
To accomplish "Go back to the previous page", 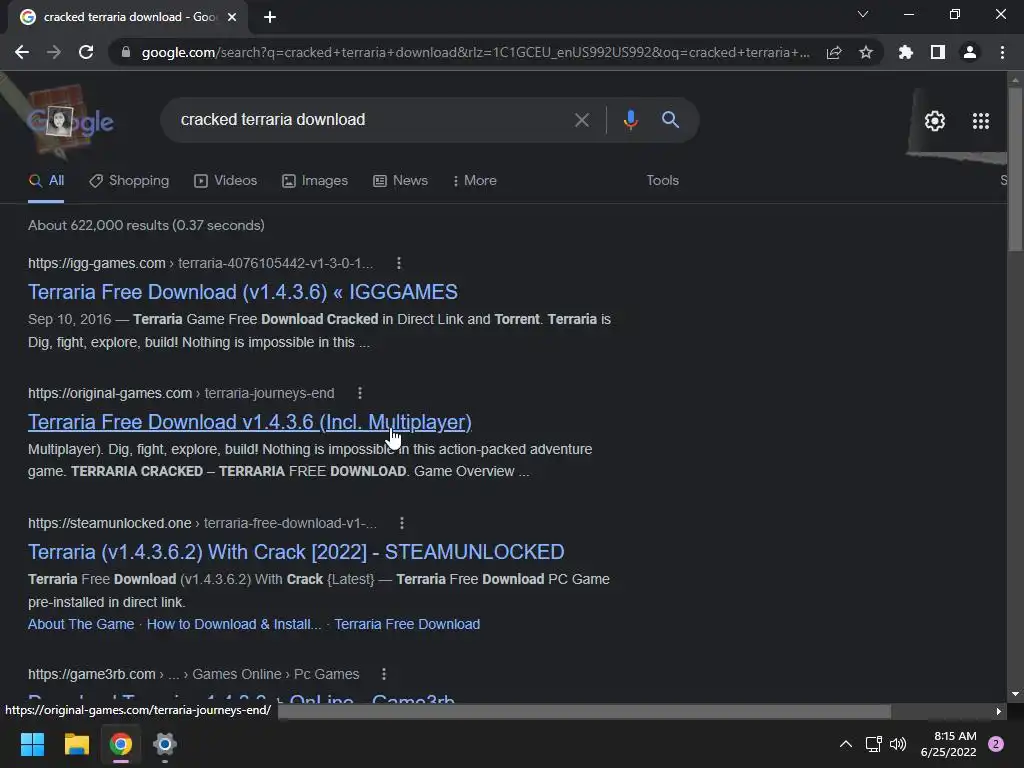I will (x=22, y=52).
